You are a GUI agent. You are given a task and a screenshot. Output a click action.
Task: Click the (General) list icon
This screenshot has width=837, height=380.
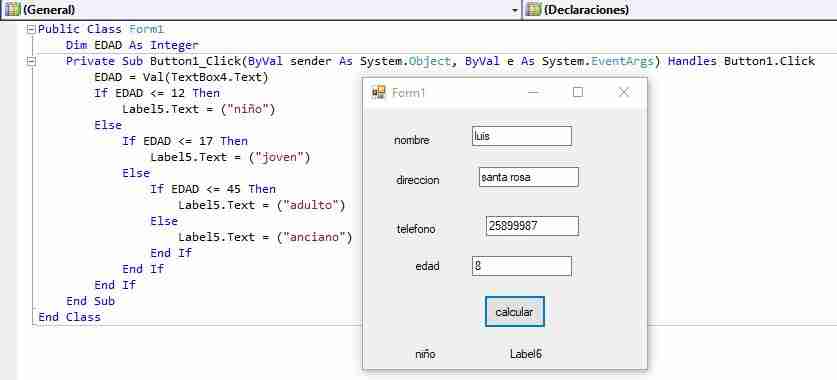click(x=12, y=10)
